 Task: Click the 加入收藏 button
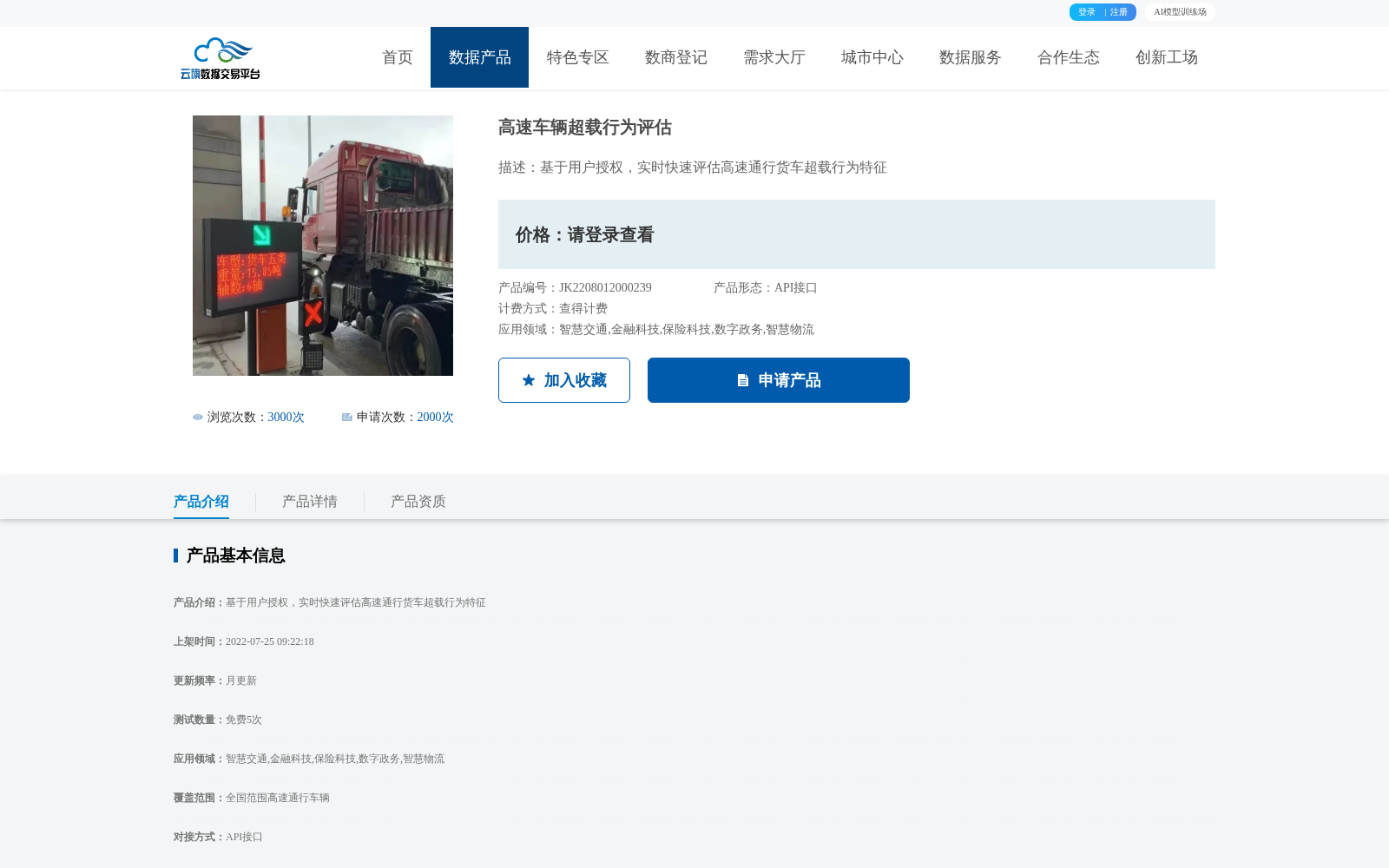[x=564, y=380]
